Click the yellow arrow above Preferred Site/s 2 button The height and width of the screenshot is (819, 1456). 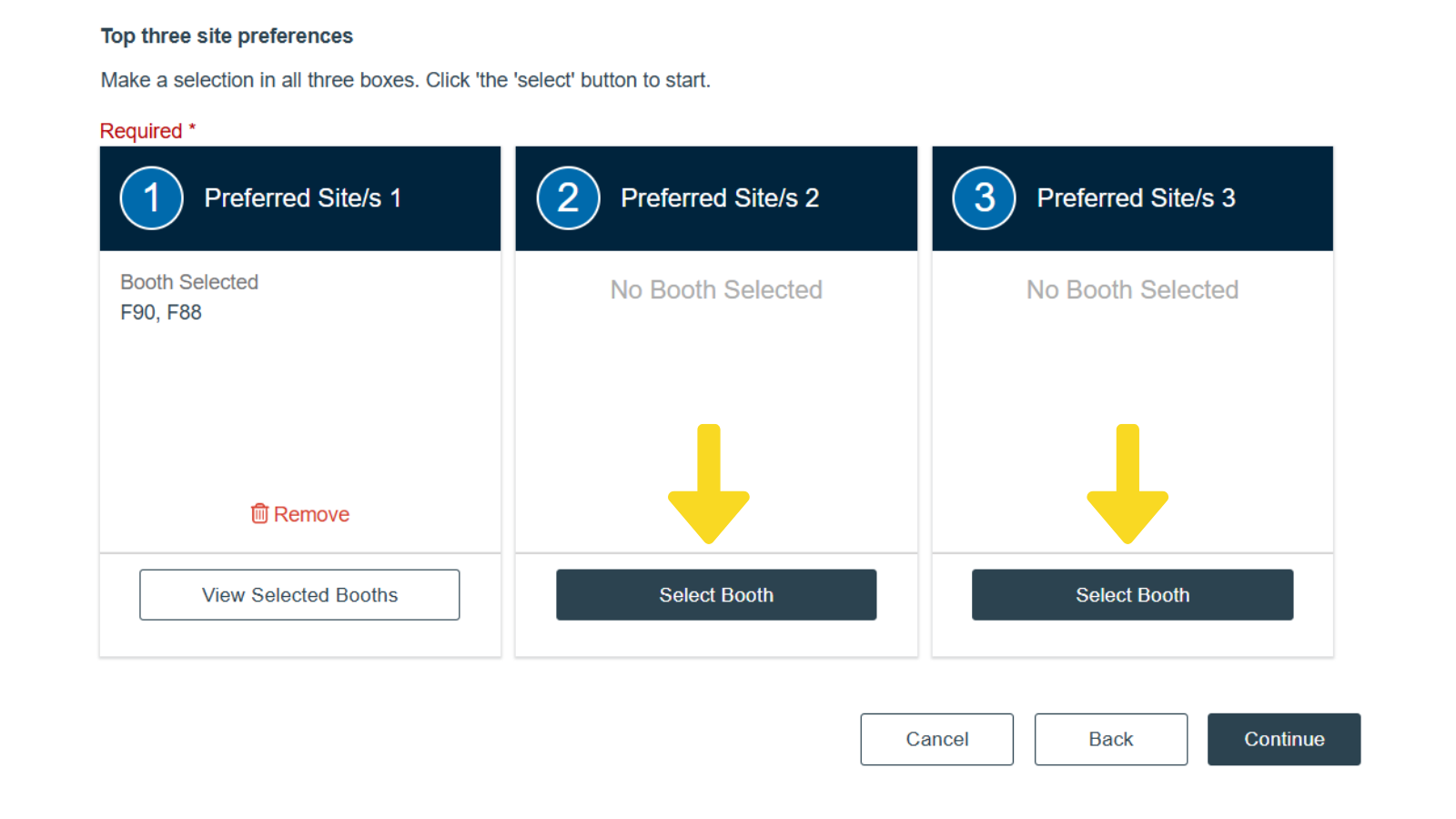[710, 485]
